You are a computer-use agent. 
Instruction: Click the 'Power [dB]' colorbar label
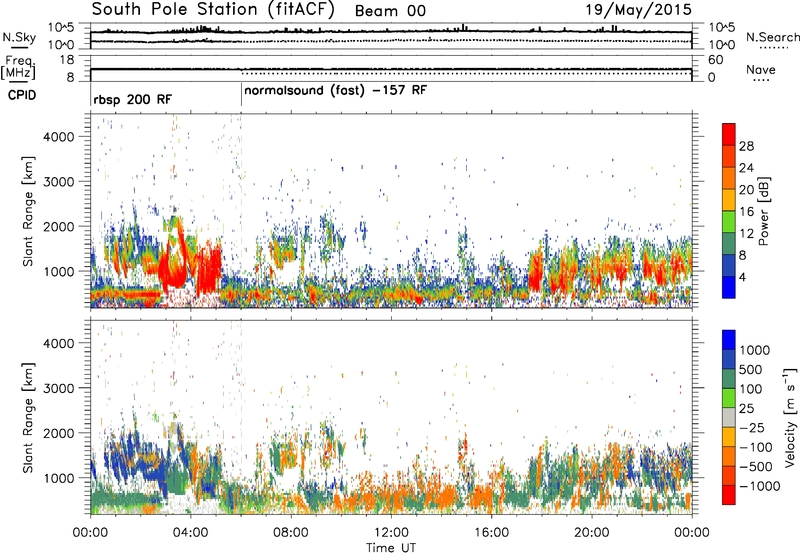763,211
